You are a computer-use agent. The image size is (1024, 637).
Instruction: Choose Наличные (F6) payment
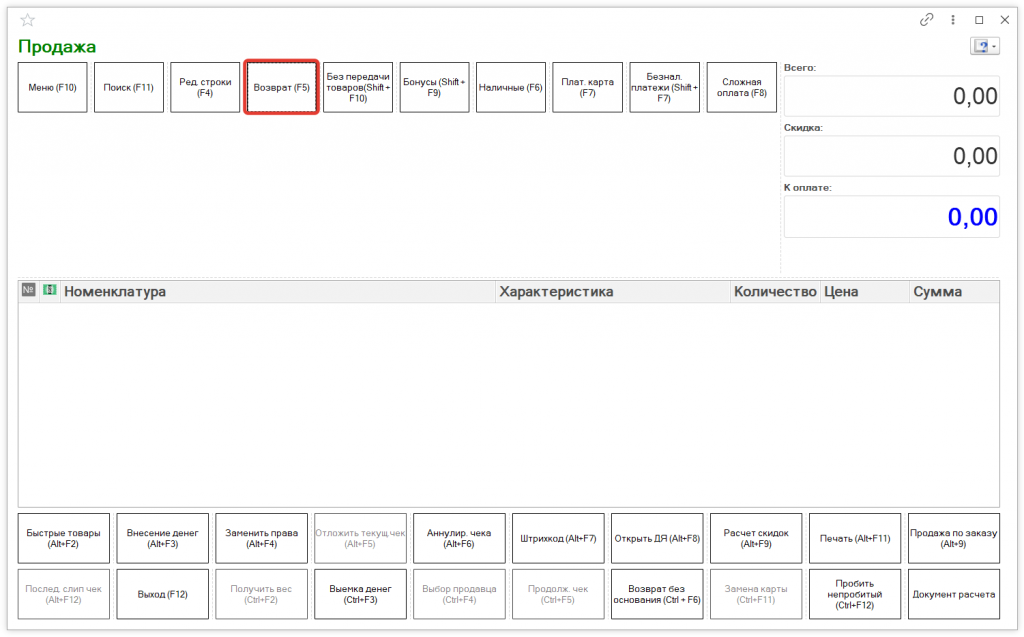coord(510,88)
